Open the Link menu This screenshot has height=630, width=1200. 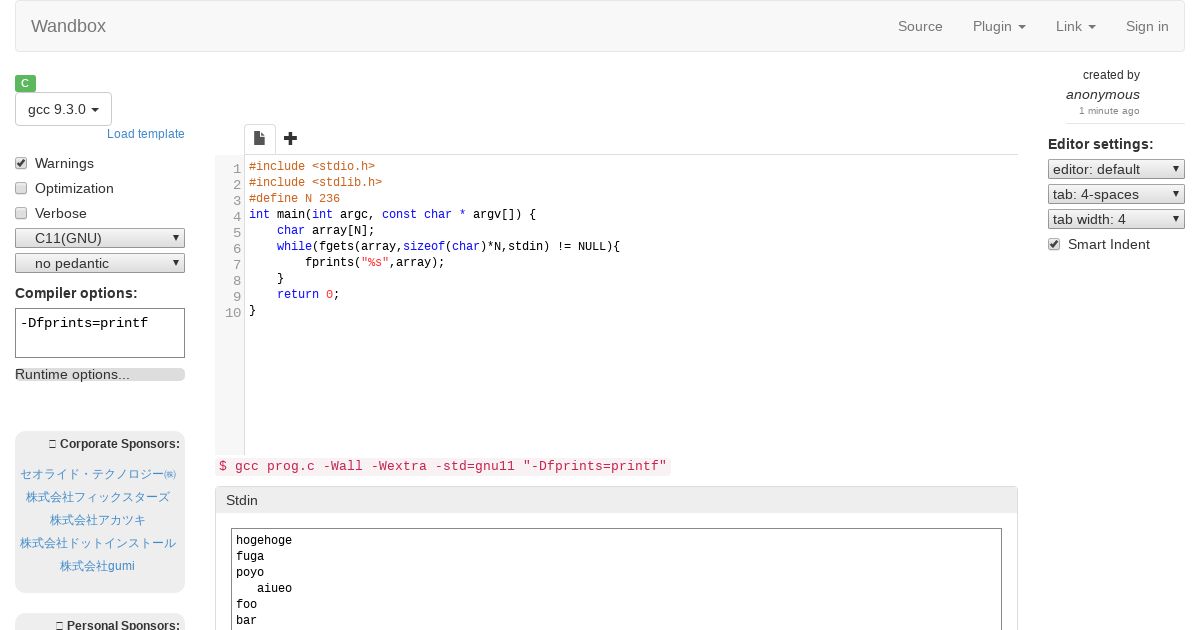(1075, 26)
